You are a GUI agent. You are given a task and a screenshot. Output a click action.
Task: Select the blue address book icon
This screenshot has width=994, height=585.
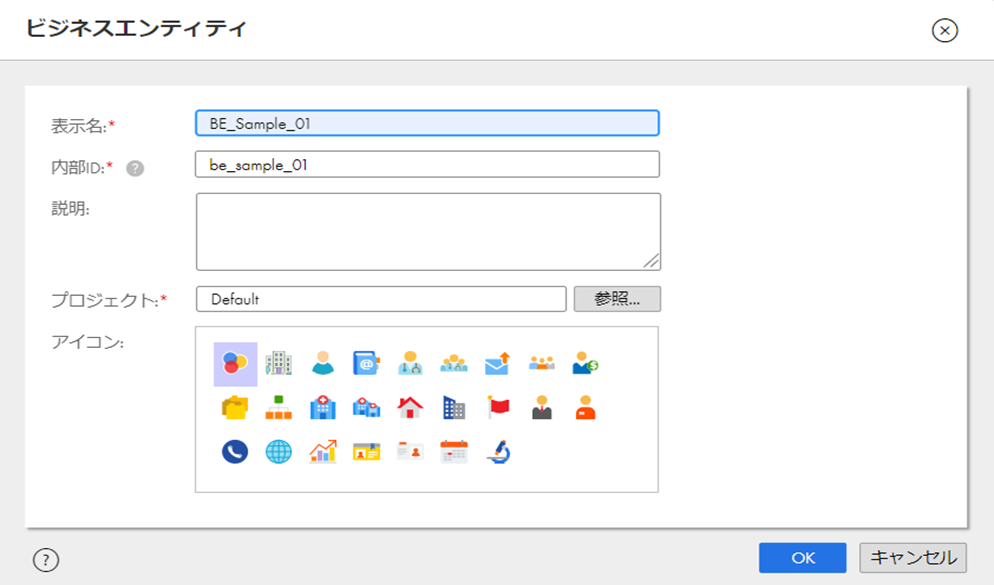coord(366,363)
